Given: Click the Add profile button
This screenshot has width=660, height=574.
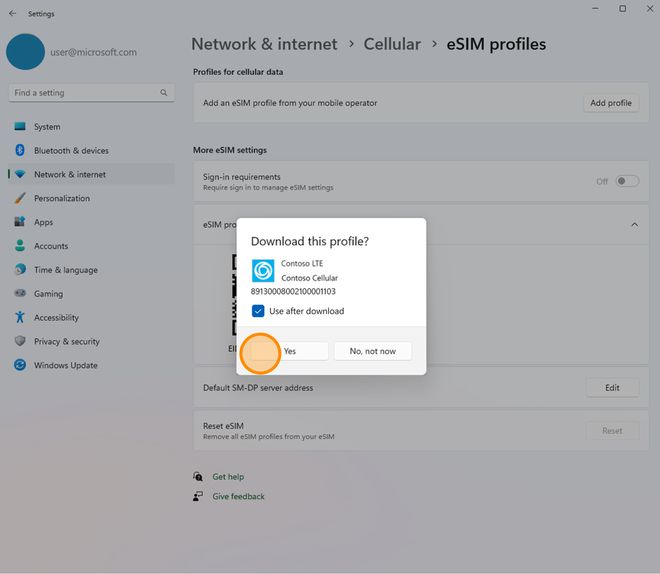Looking at the screenshot, I should click(x=610, y=103).
